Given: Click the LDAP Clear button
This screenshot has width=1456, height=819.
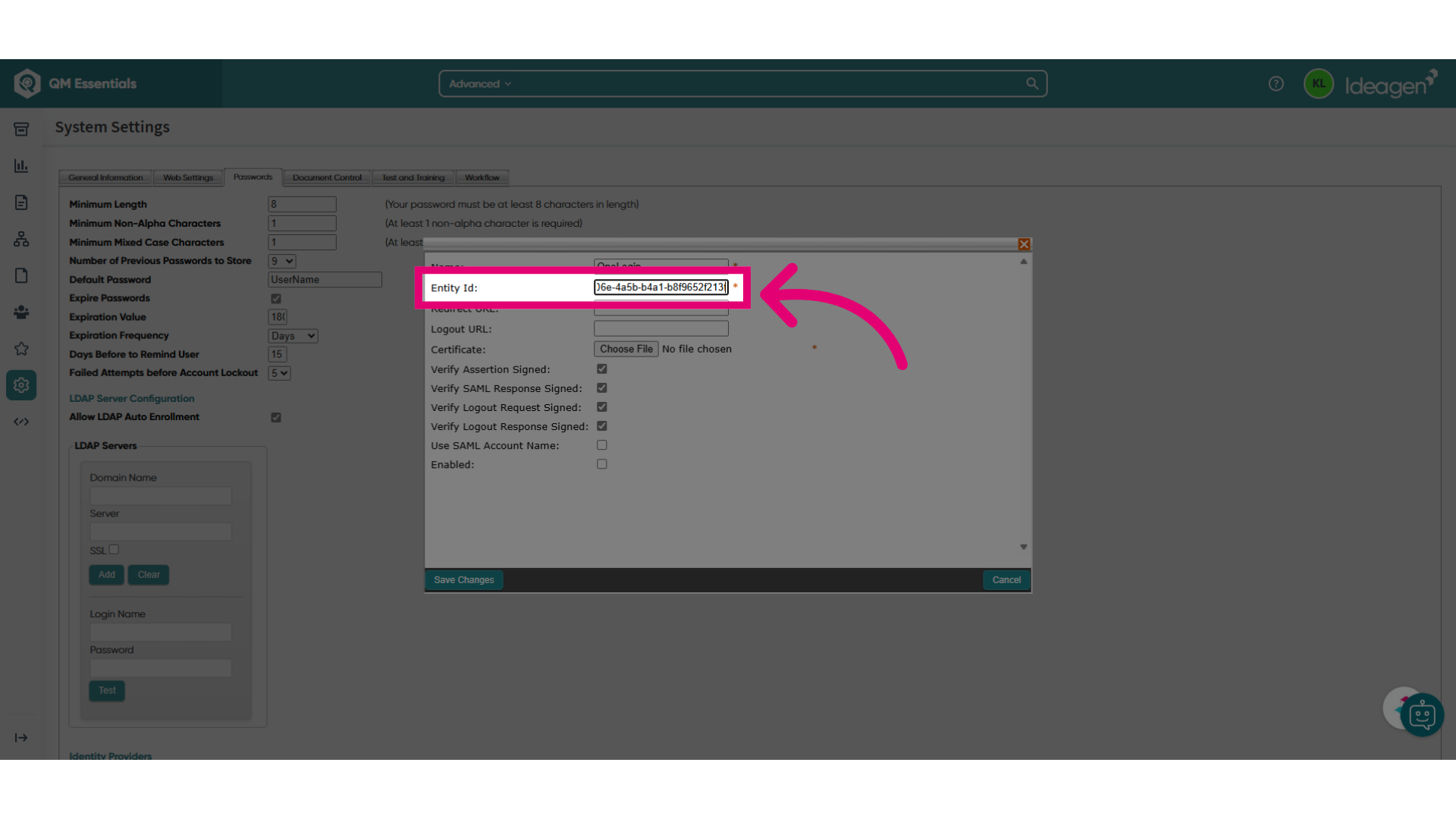Looking at the screenshot, I should coord(149,575).
